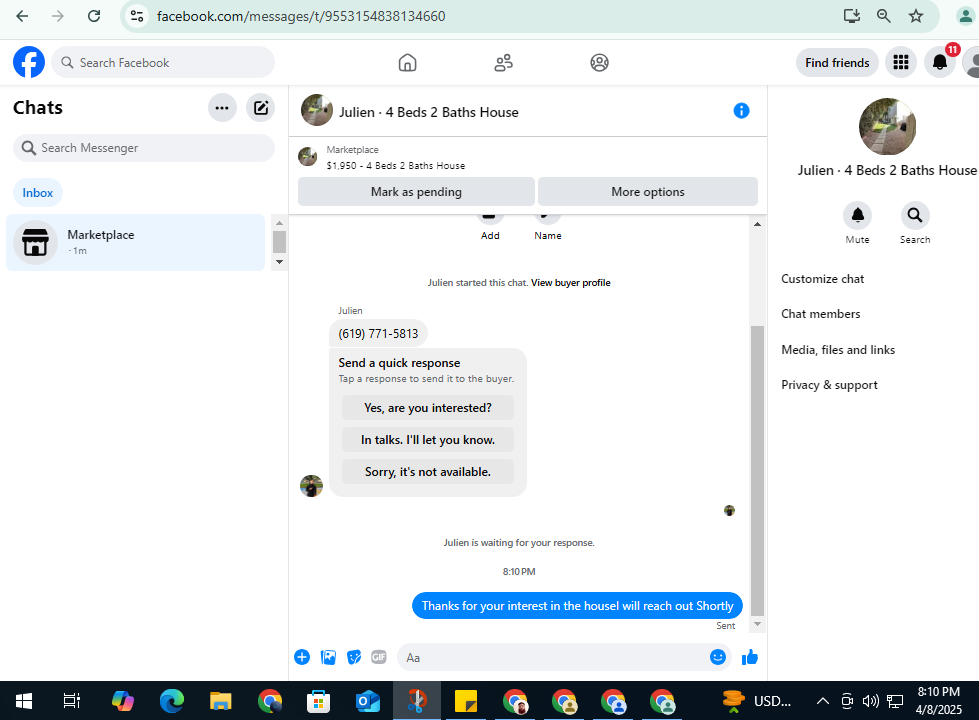Open File Explorer from taskbar

[x=220, y=701]
